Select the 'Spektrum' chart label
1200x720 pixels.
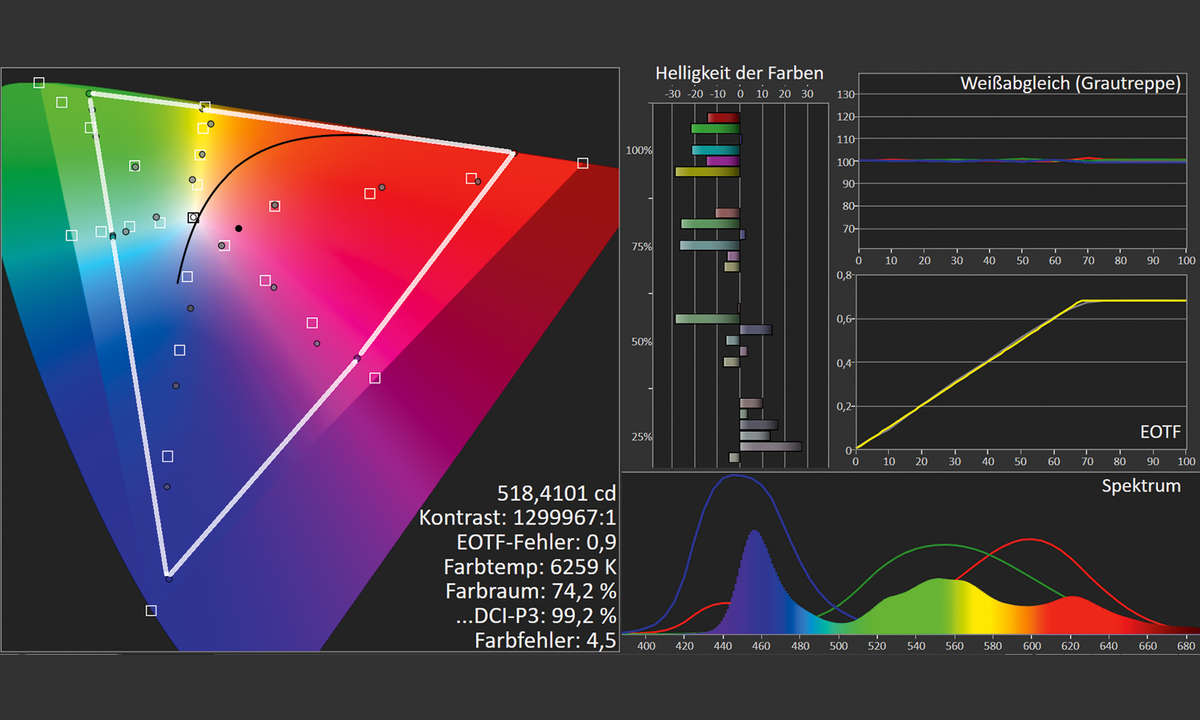coord(1141,486)
